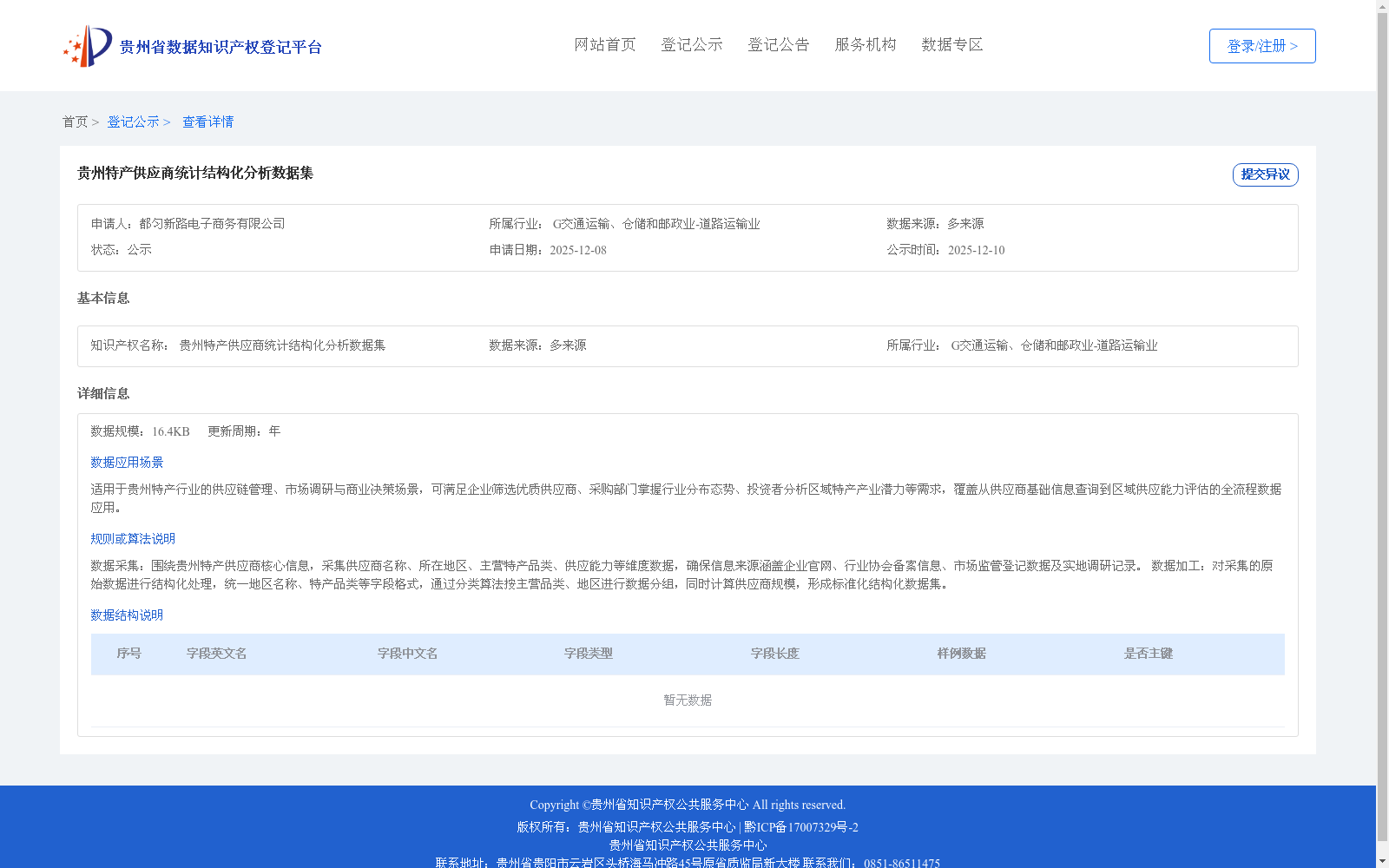The width and height of the screenshot is (1389, 868).
Task: Click the 详细信息 section heading
Action: click(103, 394)
